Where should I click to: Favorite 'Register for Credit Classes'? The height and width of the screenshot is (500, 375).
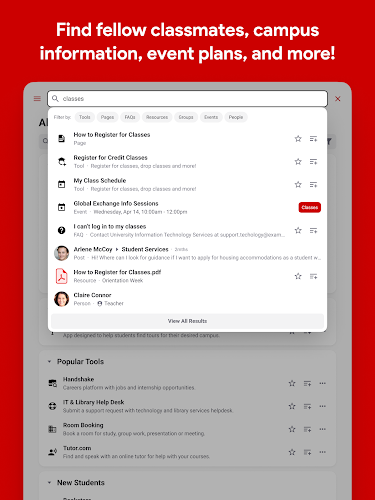coord(298,162)
